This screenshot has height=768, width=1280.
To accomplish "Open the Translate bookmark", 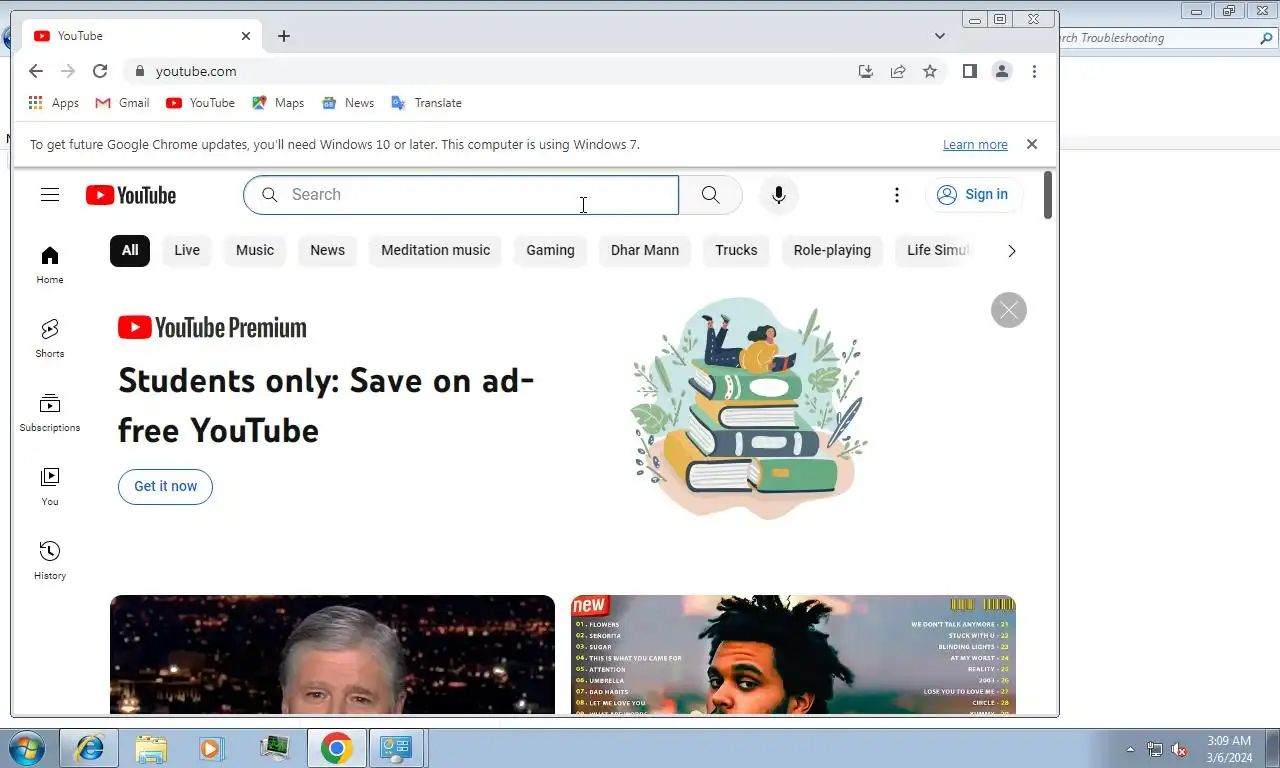I will 426,103.
